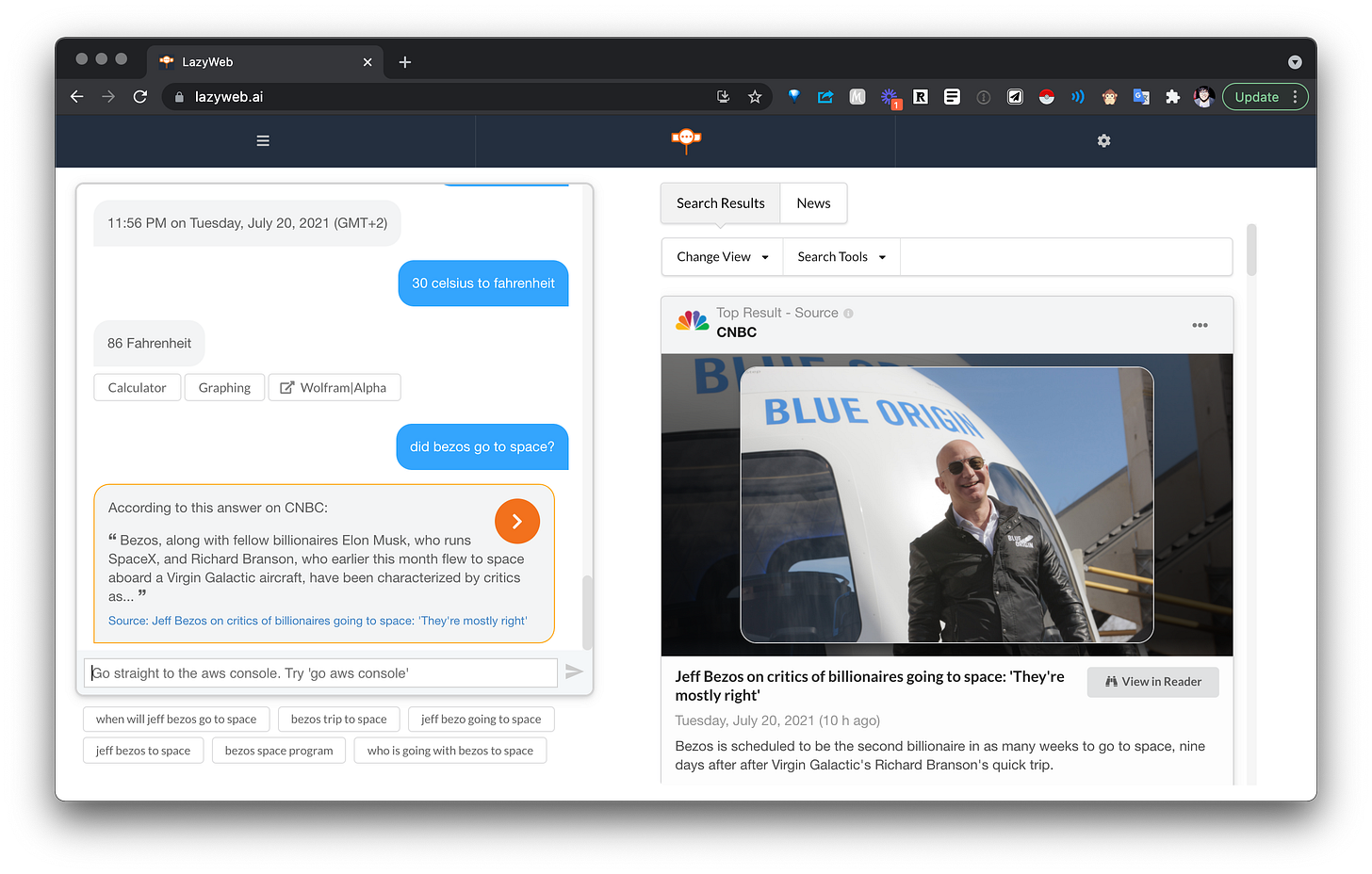
Task: Click the View in Reader button
Action: (x=1152, y=682)
